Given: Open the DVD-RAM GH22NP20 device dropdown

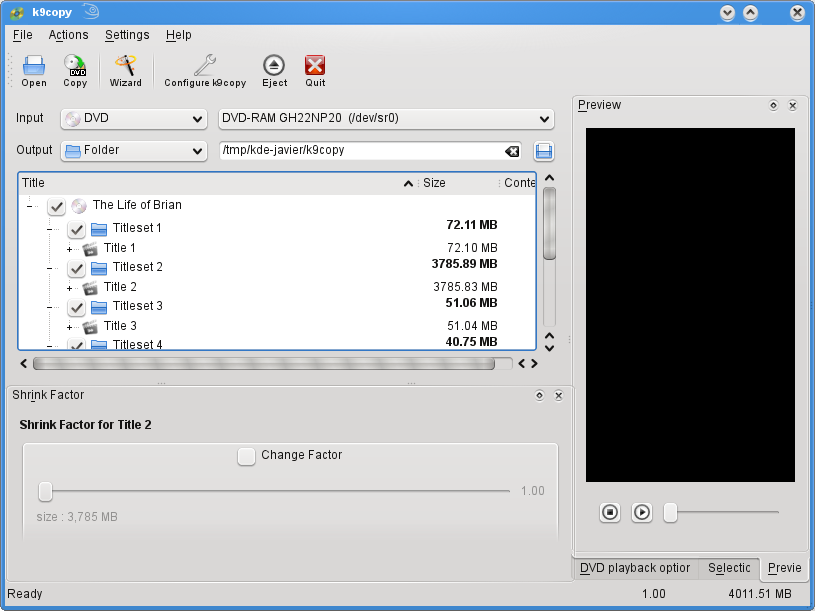Looking at the screenshot, I should click(x=386, y=119).
